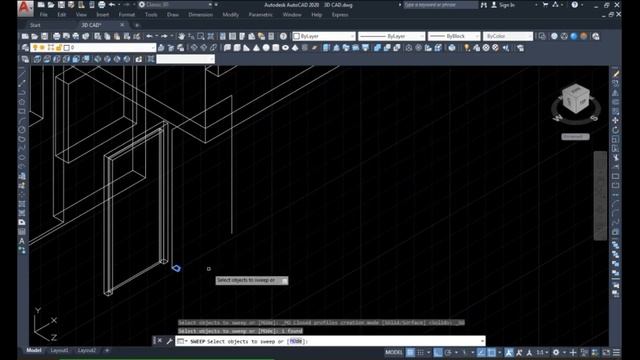The image size is (640, 360).
Task: Open Layer Properties Manager
Action: 25,48
